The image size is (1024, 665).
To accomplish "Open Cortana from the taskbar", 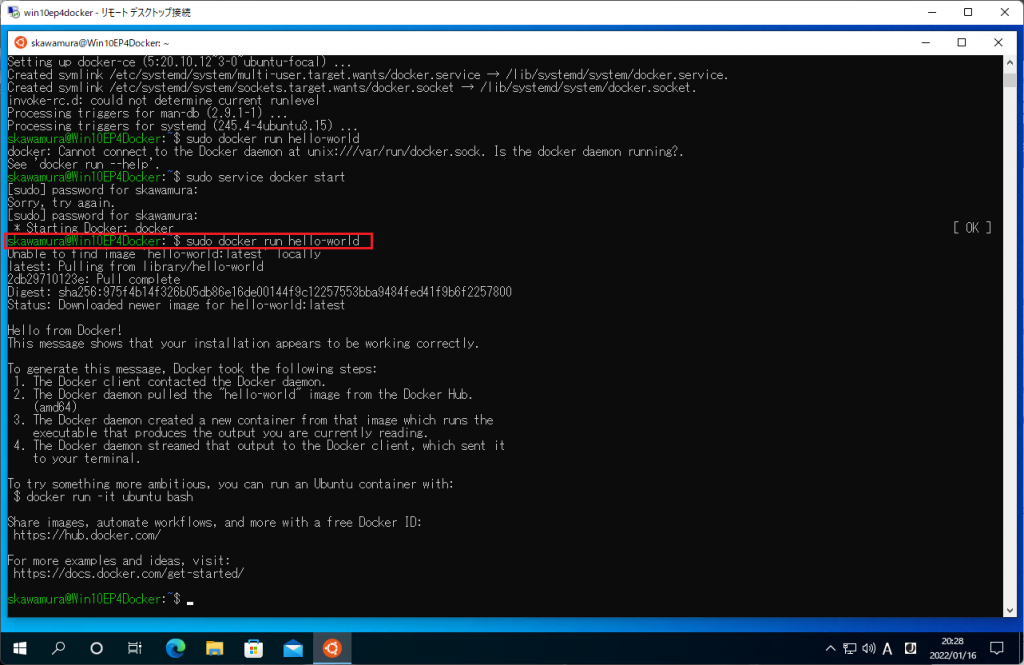I will (97, 648).
